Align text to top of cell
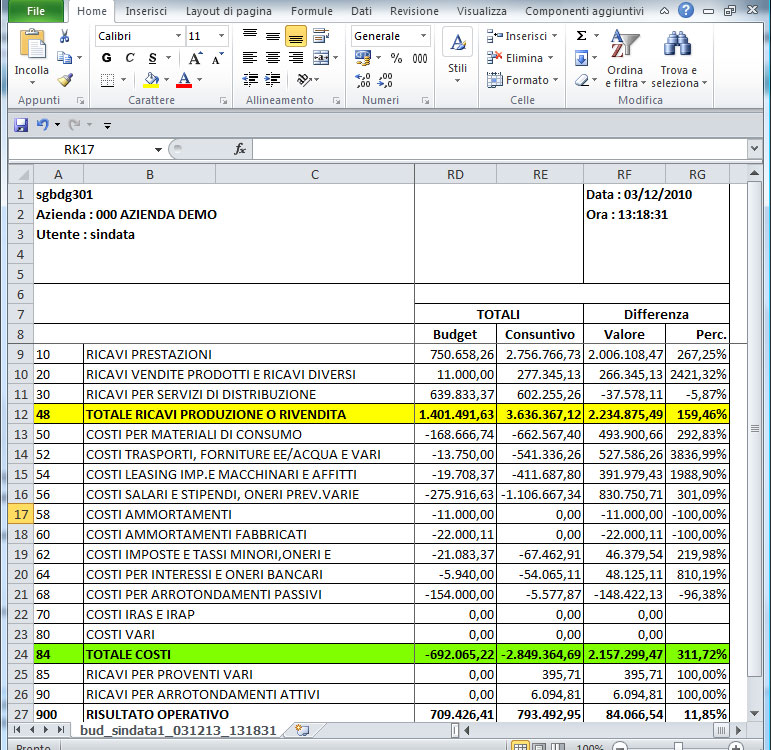The image size is (771, 750). (250, 36)
